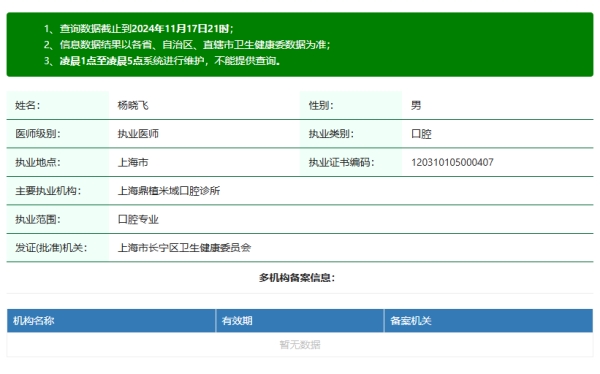The width and height of the screenshot is (600, 374).
Task: Click the 暂无数据 empty table message
Action: click(300, 345)
